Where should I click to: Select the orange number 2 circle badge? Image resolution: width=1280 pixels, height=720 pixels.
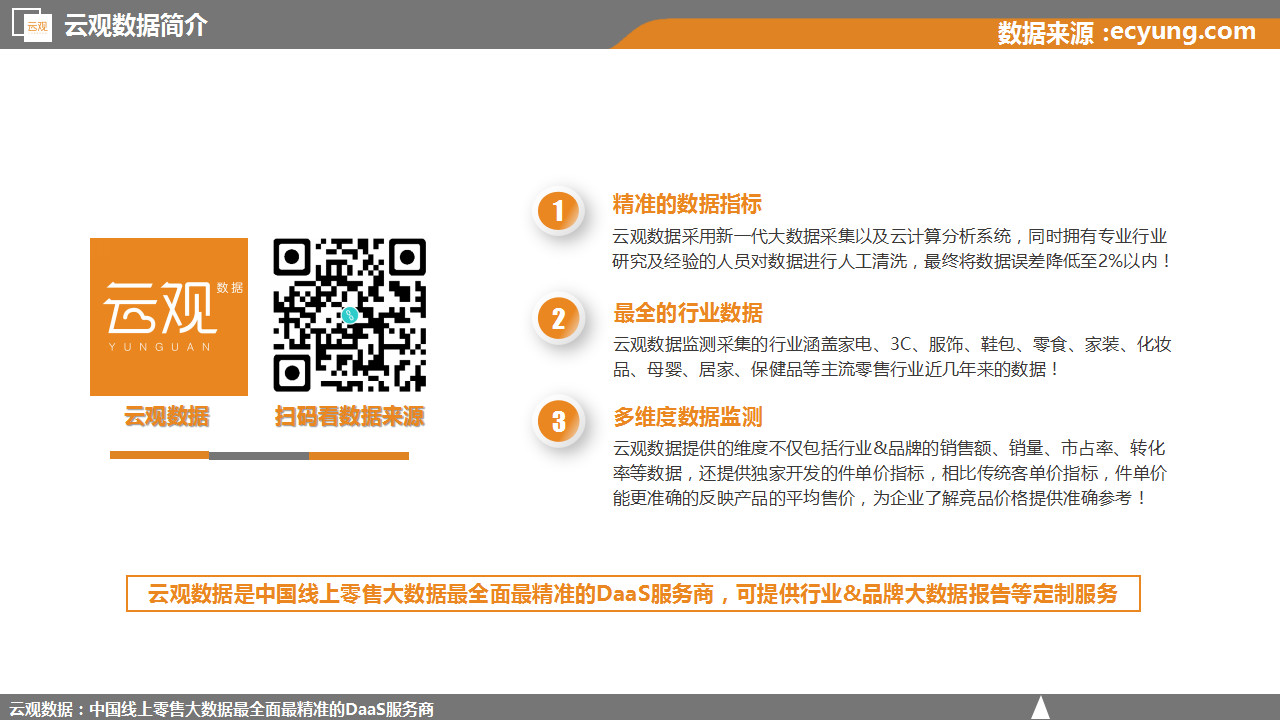click(557, 319)
